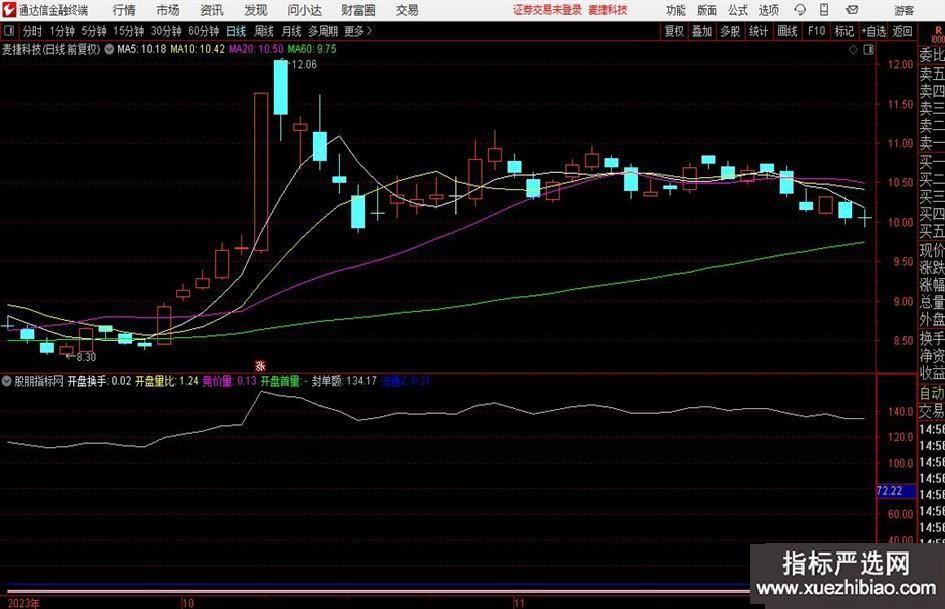Open the 资讯 menu
The height and width of the screenshot is (609, 945).
tap(212, 10)
